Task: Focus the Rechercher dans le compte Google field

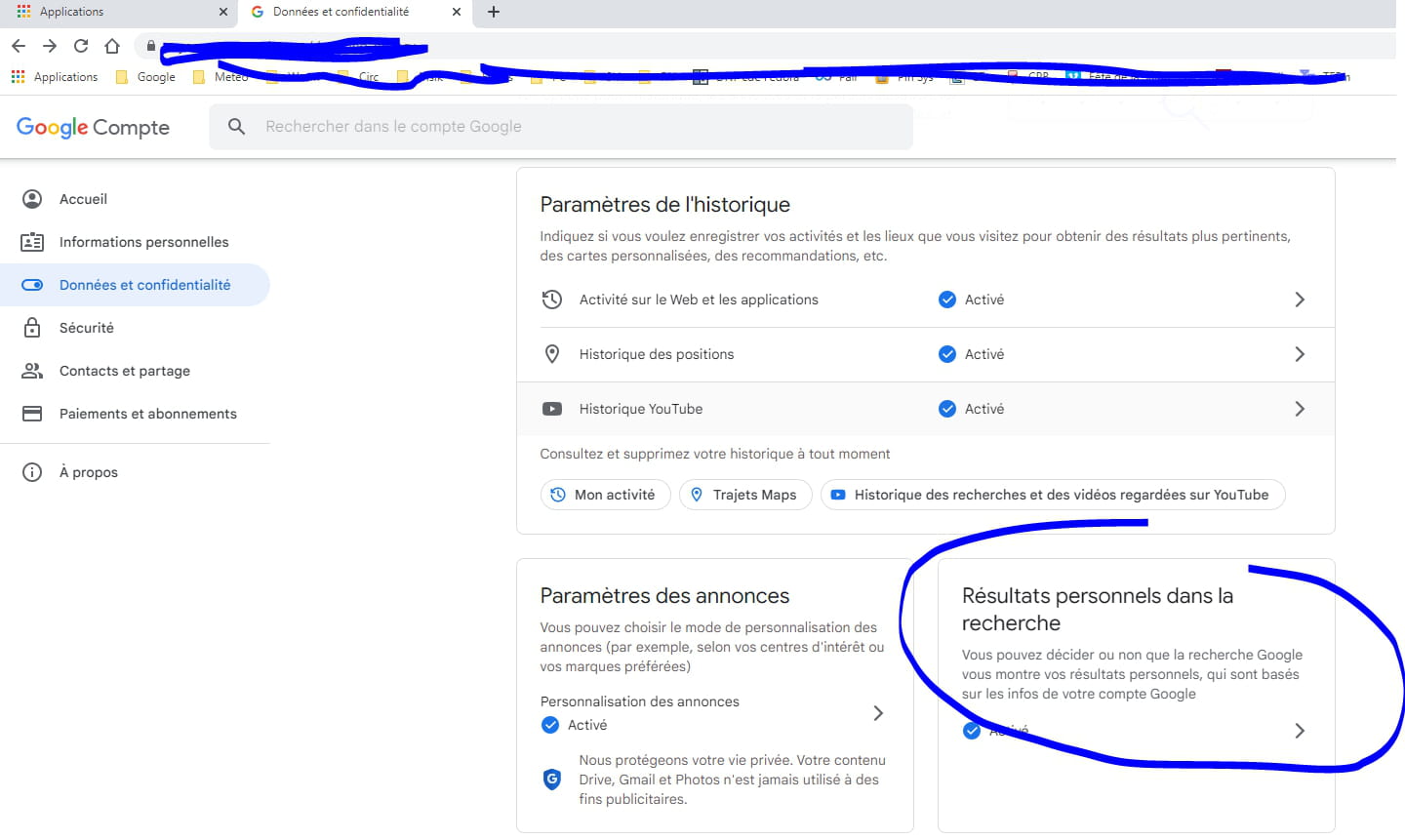Action: (x=561, y=126)
